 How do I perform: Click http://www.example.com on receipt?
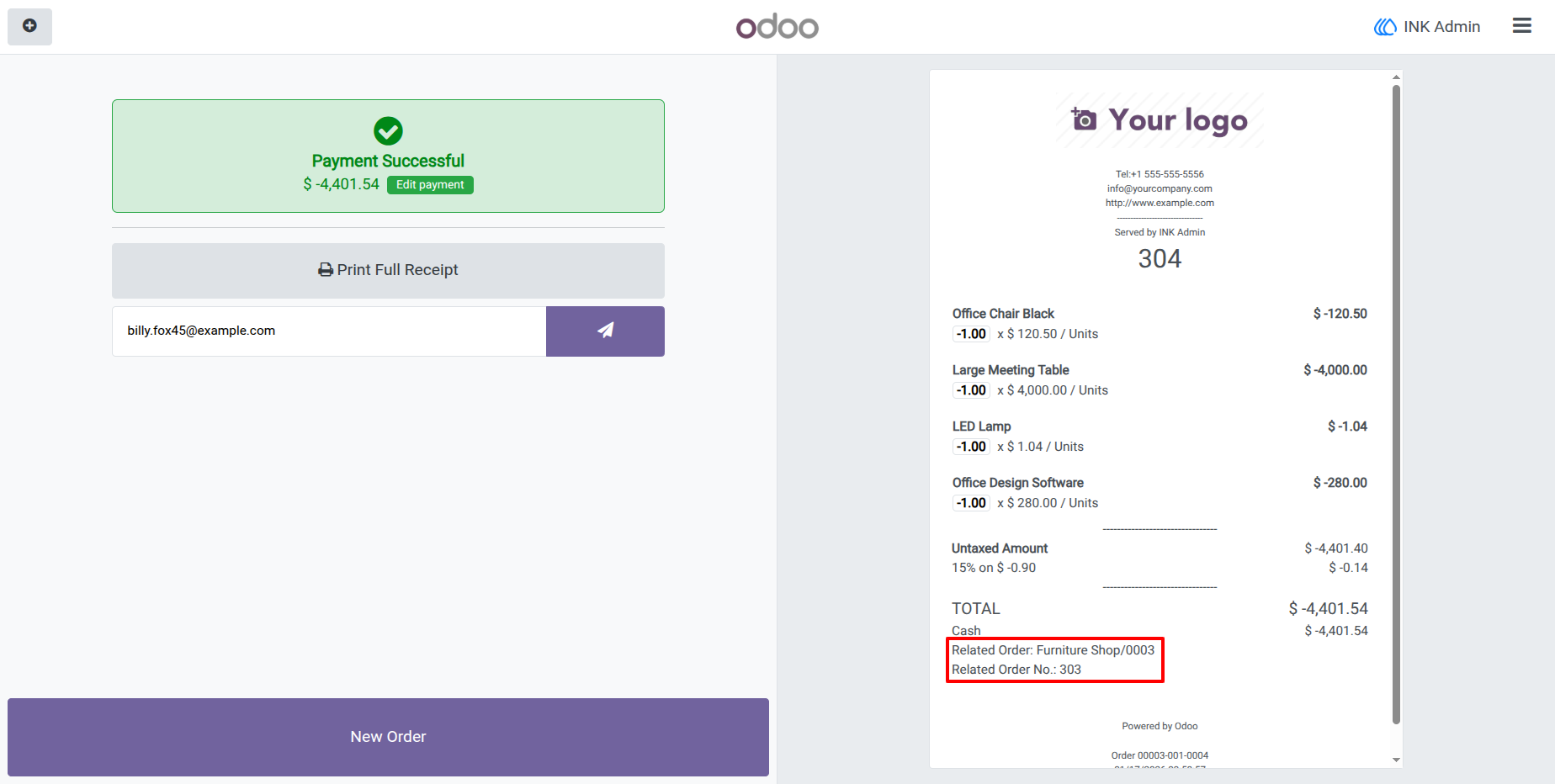[1160, 203]
